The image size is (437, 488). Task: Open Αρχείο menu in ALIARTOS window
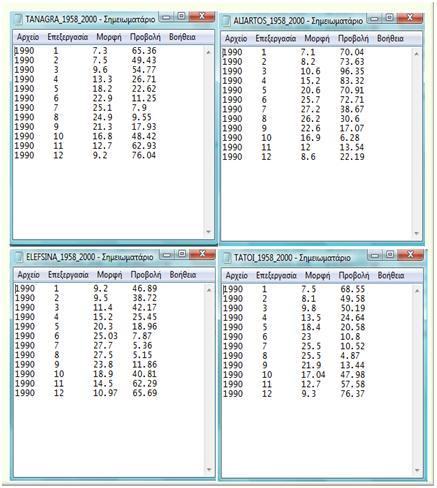[236, 39]
